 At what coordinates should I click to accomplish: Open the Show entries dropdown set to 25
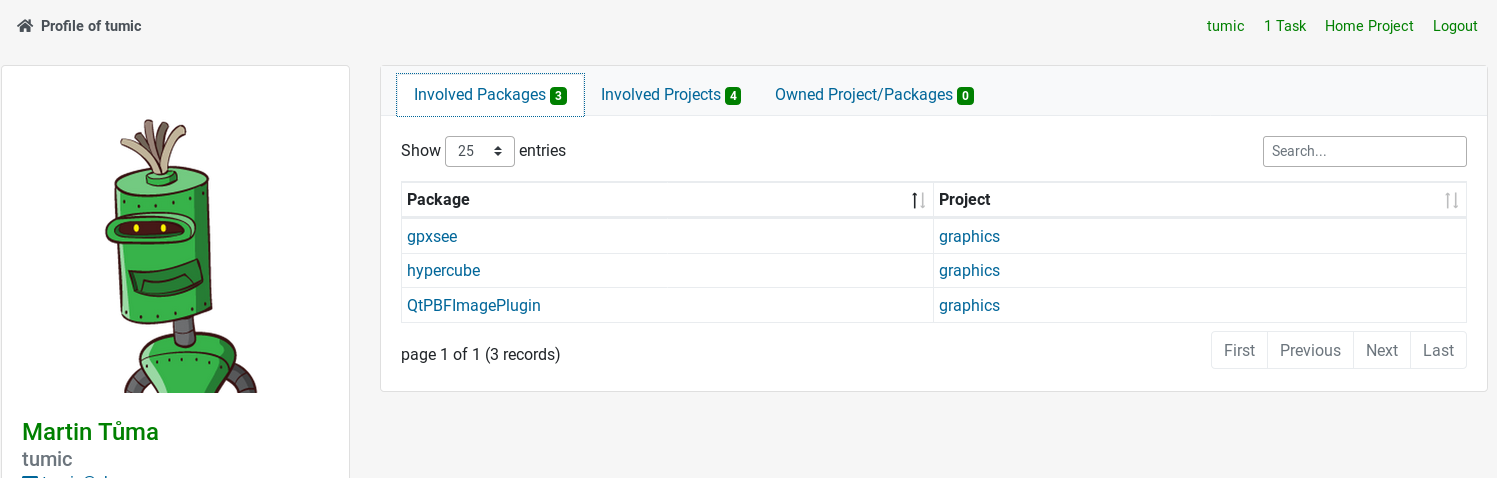480,151
